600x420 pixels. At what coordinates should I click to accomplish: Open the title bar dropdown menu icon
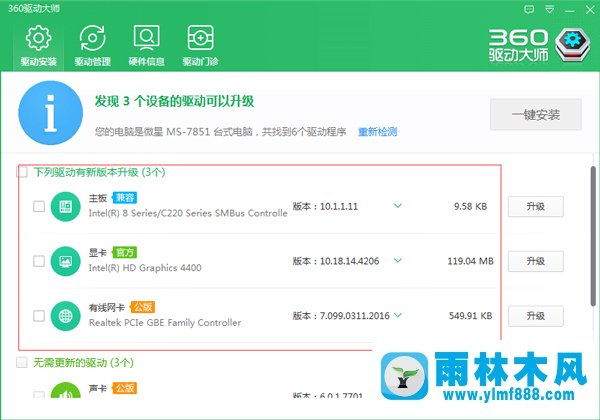[x=549, y=10]
